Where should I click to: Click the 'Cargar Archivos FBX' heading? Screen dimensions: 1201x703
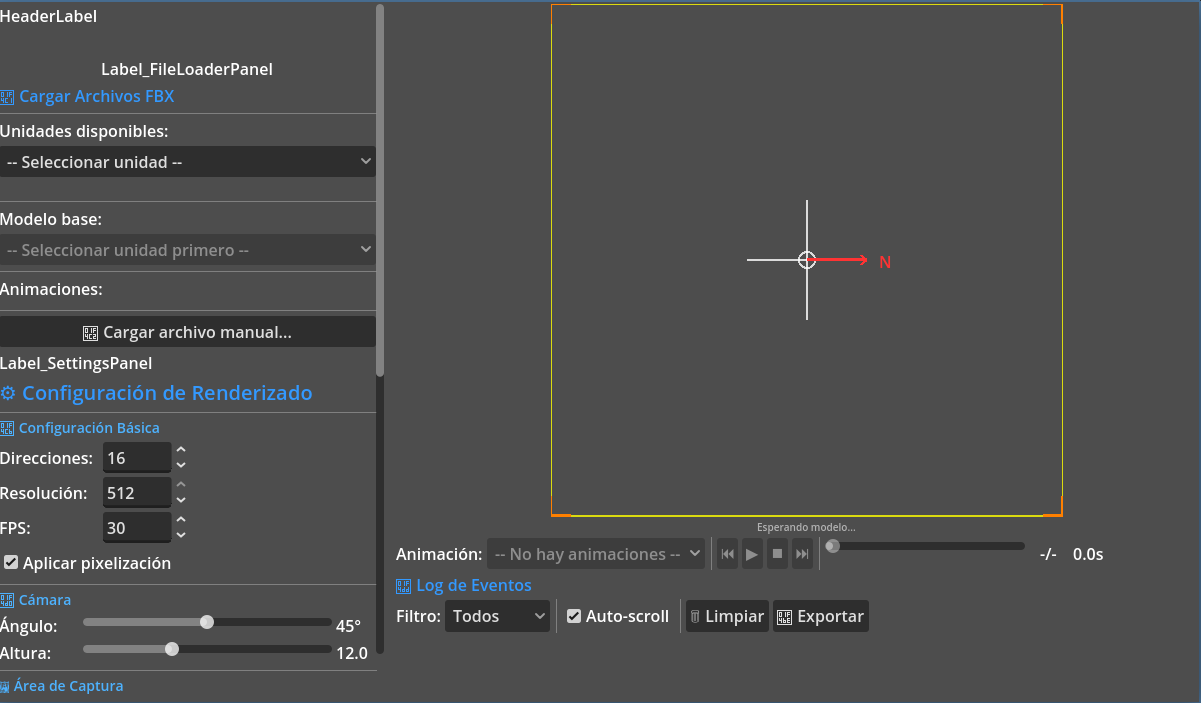point(97,97)
